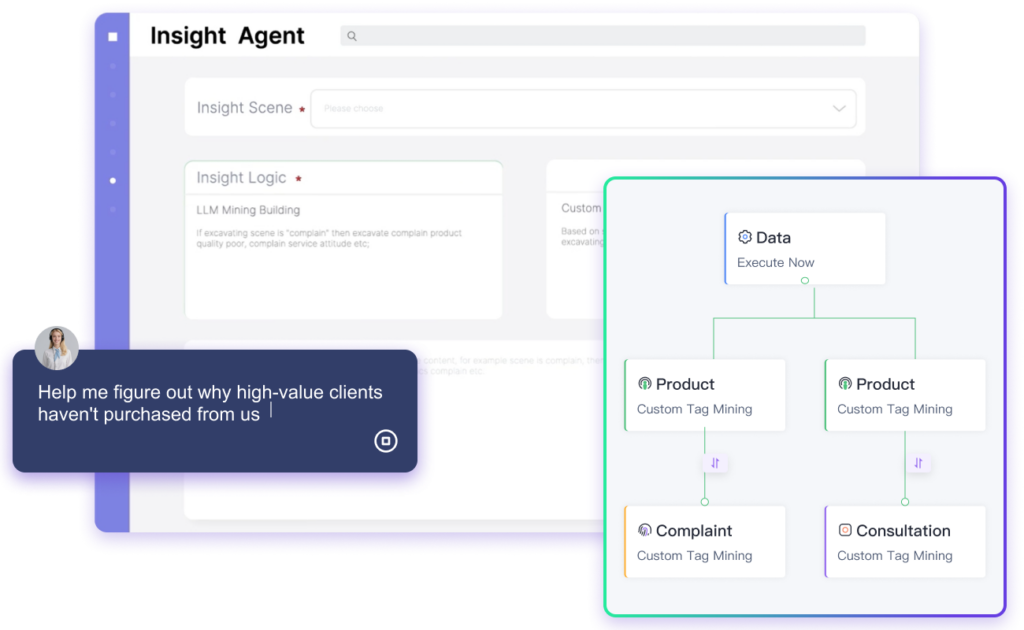Screen dimensions: 1024x630
Task: Select the highlighted white dot in sidebar
Action: 112,181
